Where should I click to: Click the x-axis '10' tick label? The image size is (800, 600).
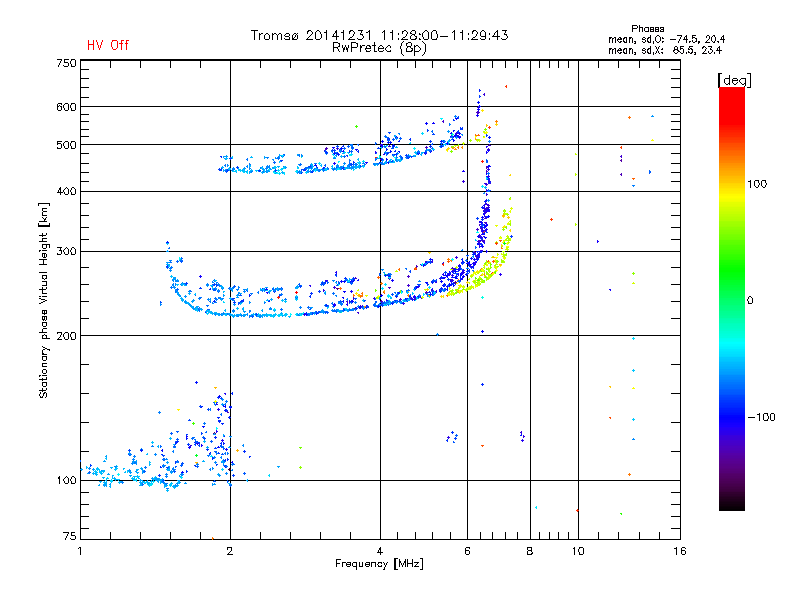click(x=578, y=551)
